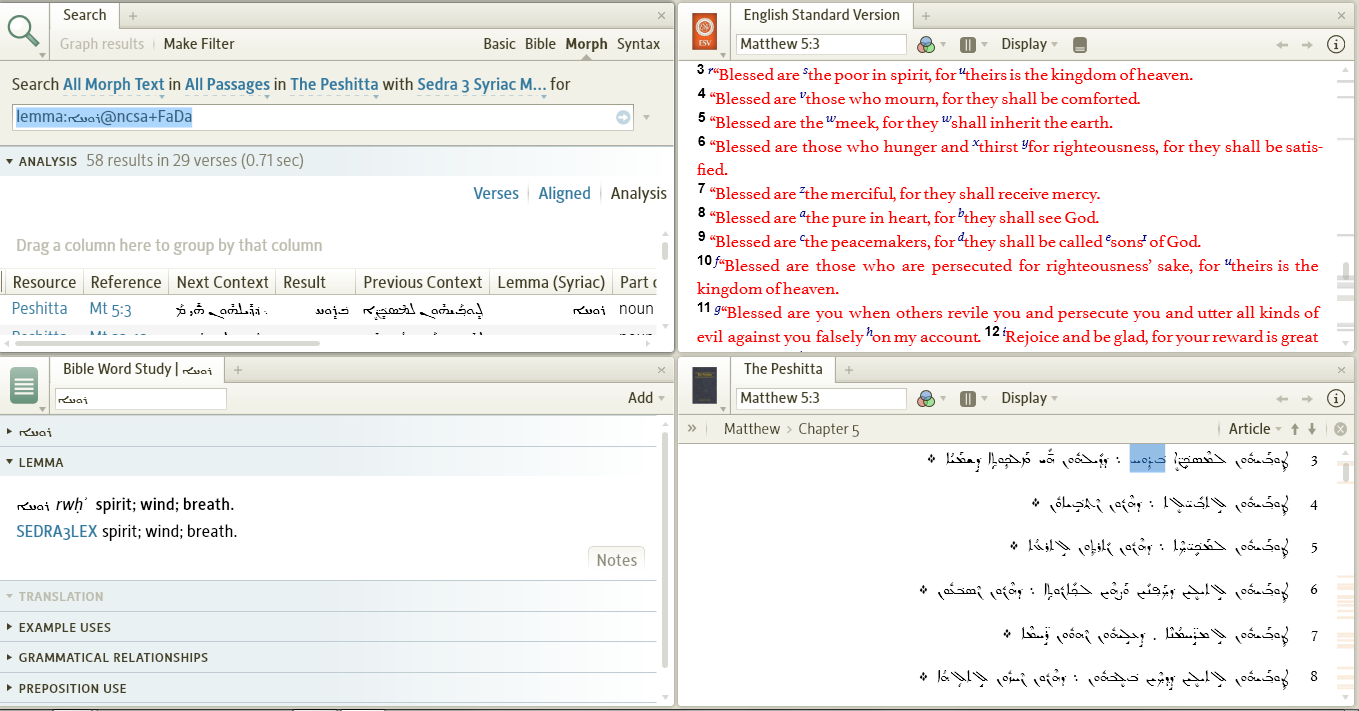Go back in ESV panel history
The height and width of the screenshot is (711, 1359).
pos(1283,44)
